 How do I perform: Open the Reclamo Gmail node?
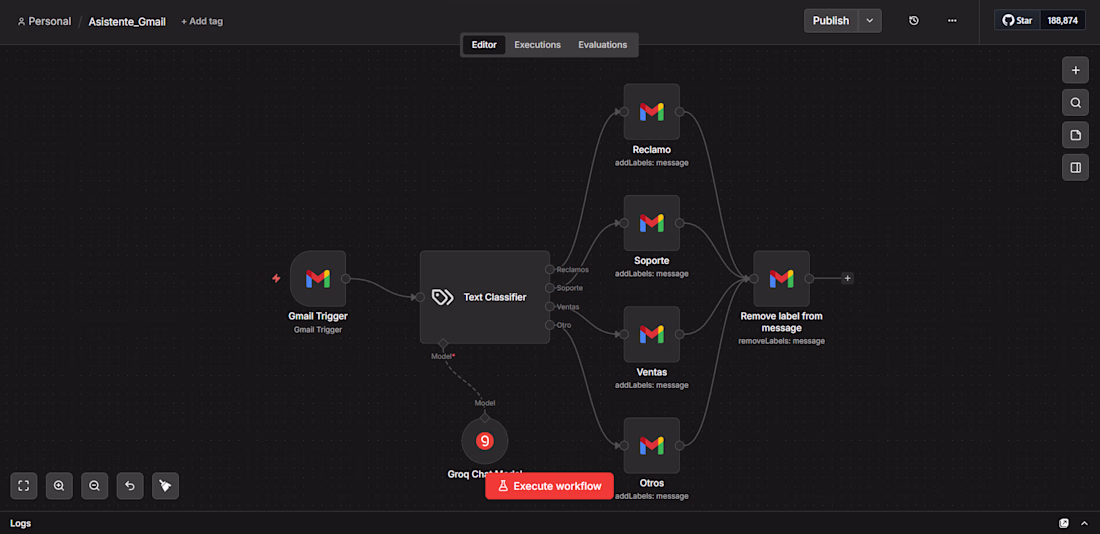[652, 112]
